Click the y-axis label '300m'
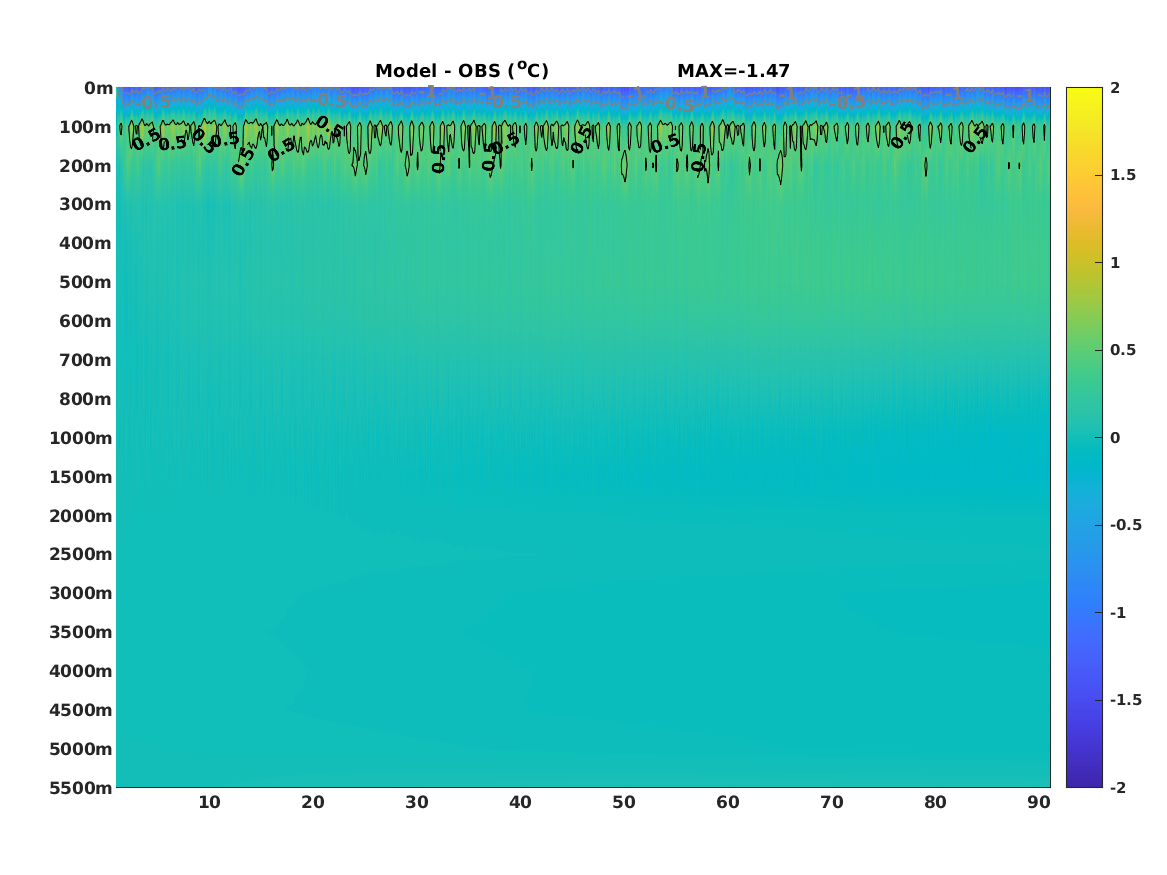The width and height of the screenshot is (1167, 875). click(86, 205)
